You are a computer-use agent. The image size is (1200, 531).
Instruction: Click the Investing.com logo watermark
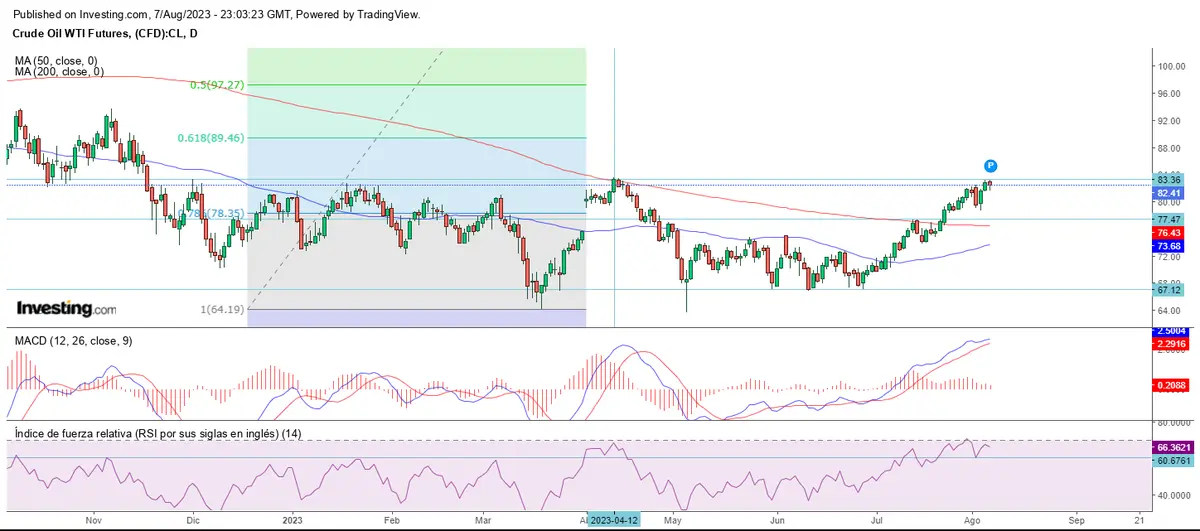click(x=66, y=309)
